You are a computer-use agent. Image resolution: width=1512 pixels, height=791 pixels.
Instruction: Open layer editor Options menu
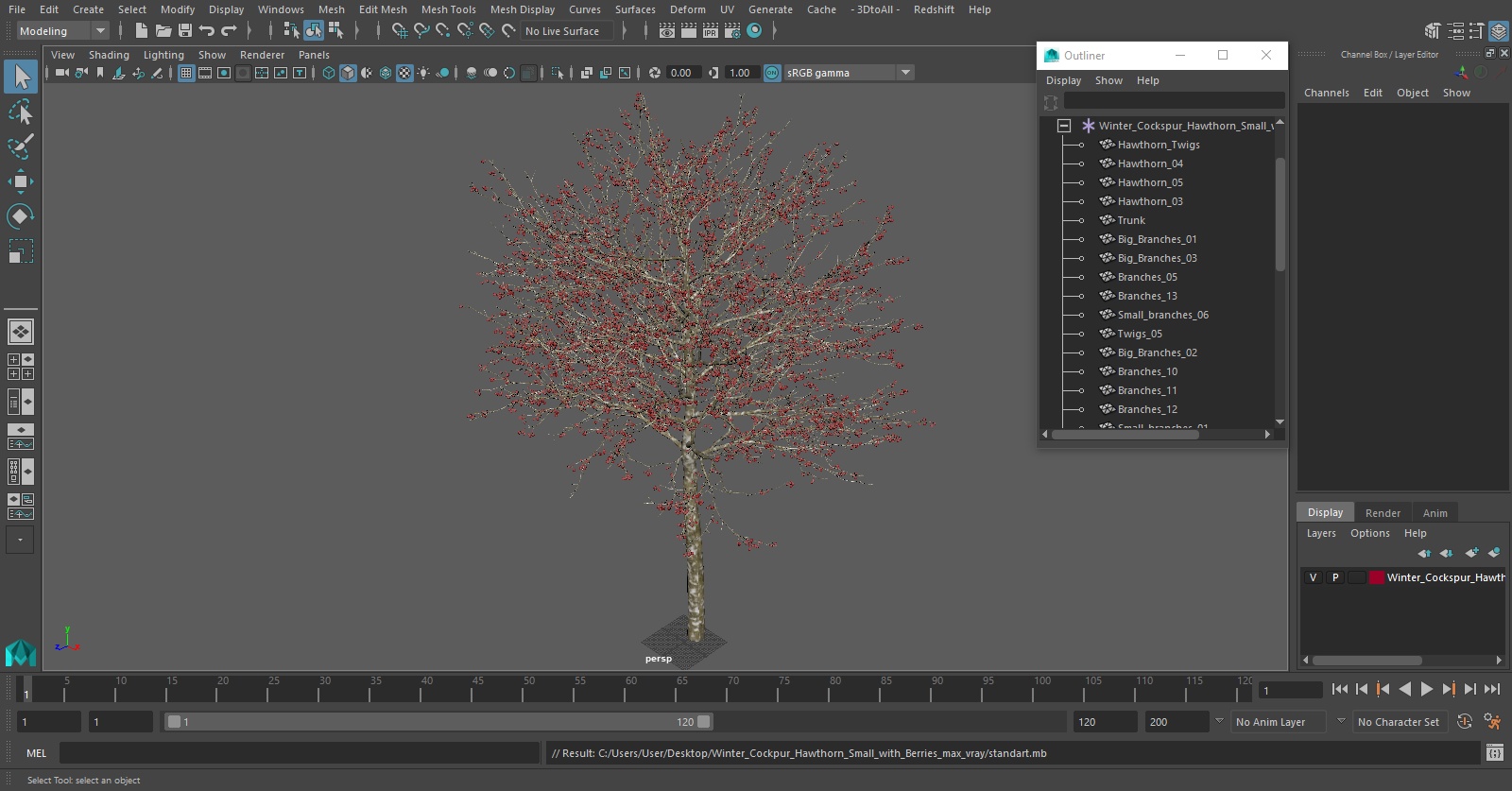coord(1369,533)
